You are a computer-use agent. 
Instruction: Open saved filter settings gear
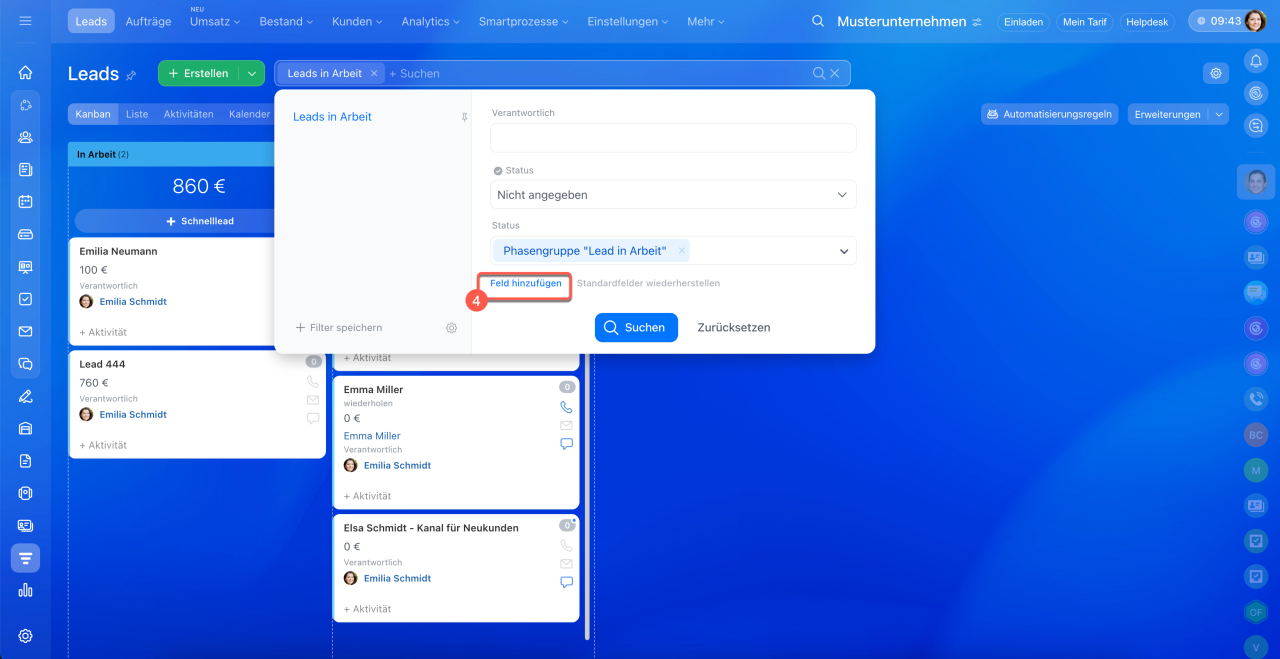coord(451,328)
